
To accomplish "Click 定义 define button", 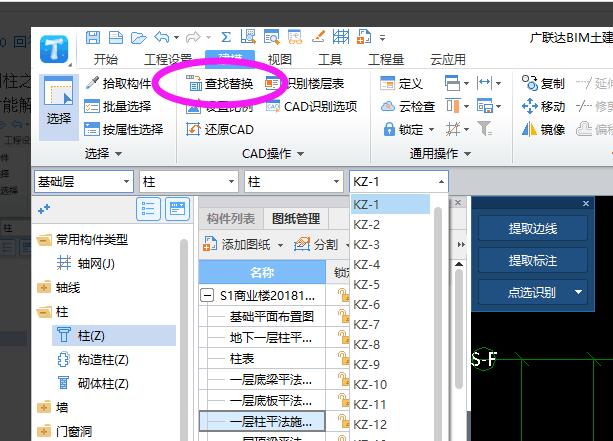I will [401, 83].
